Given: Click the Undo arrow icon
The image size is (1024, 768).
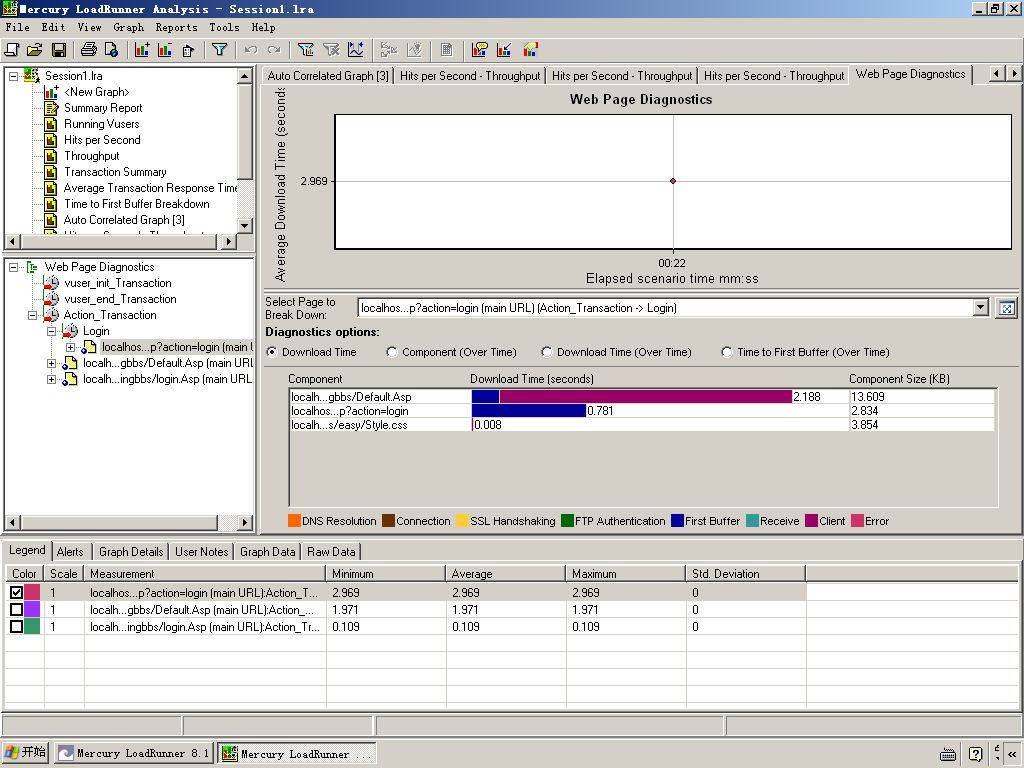Looking at the screenshot, I should pyautogui.click(x=251, y=50).
